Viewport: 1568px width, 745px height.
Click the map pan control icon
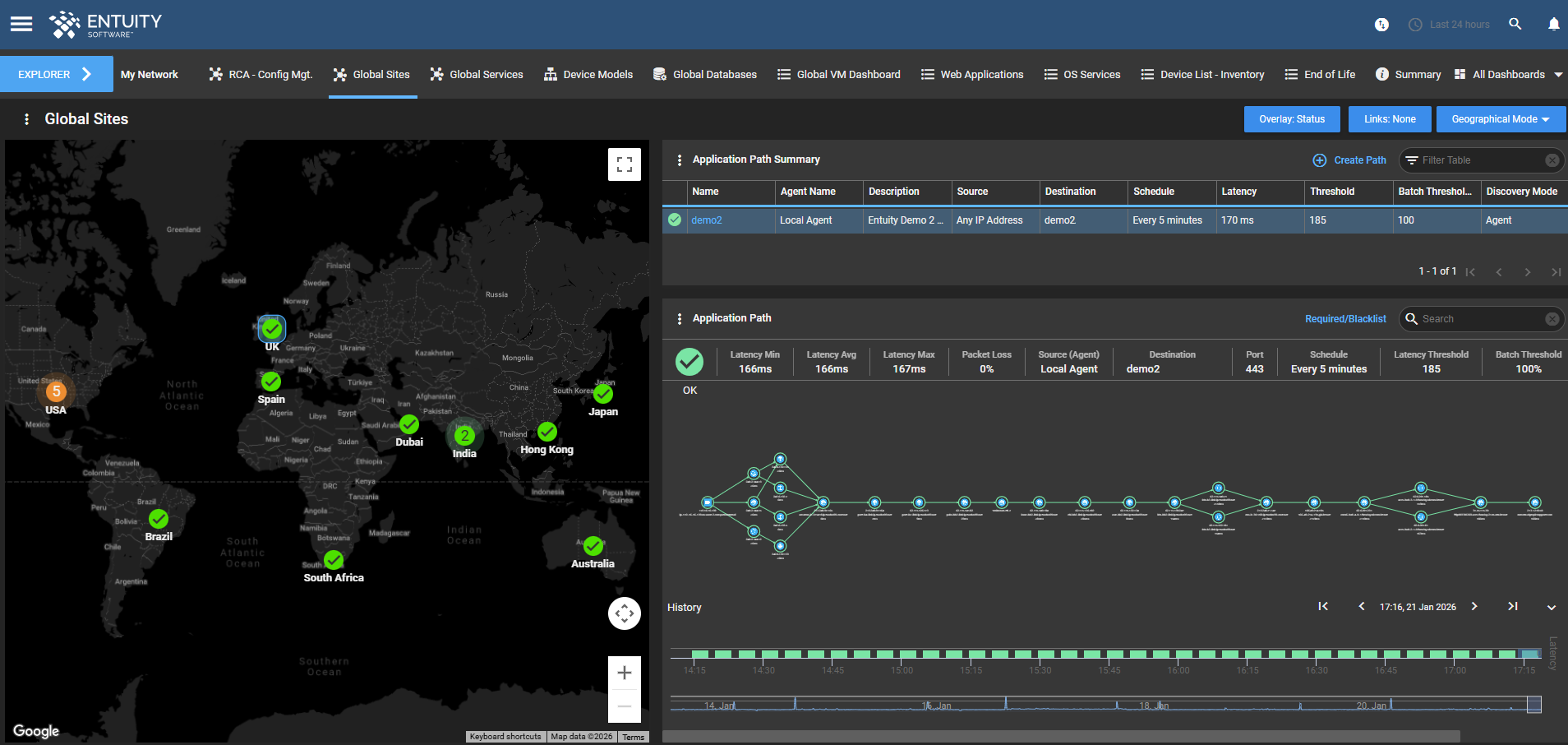tap(624, 613)
